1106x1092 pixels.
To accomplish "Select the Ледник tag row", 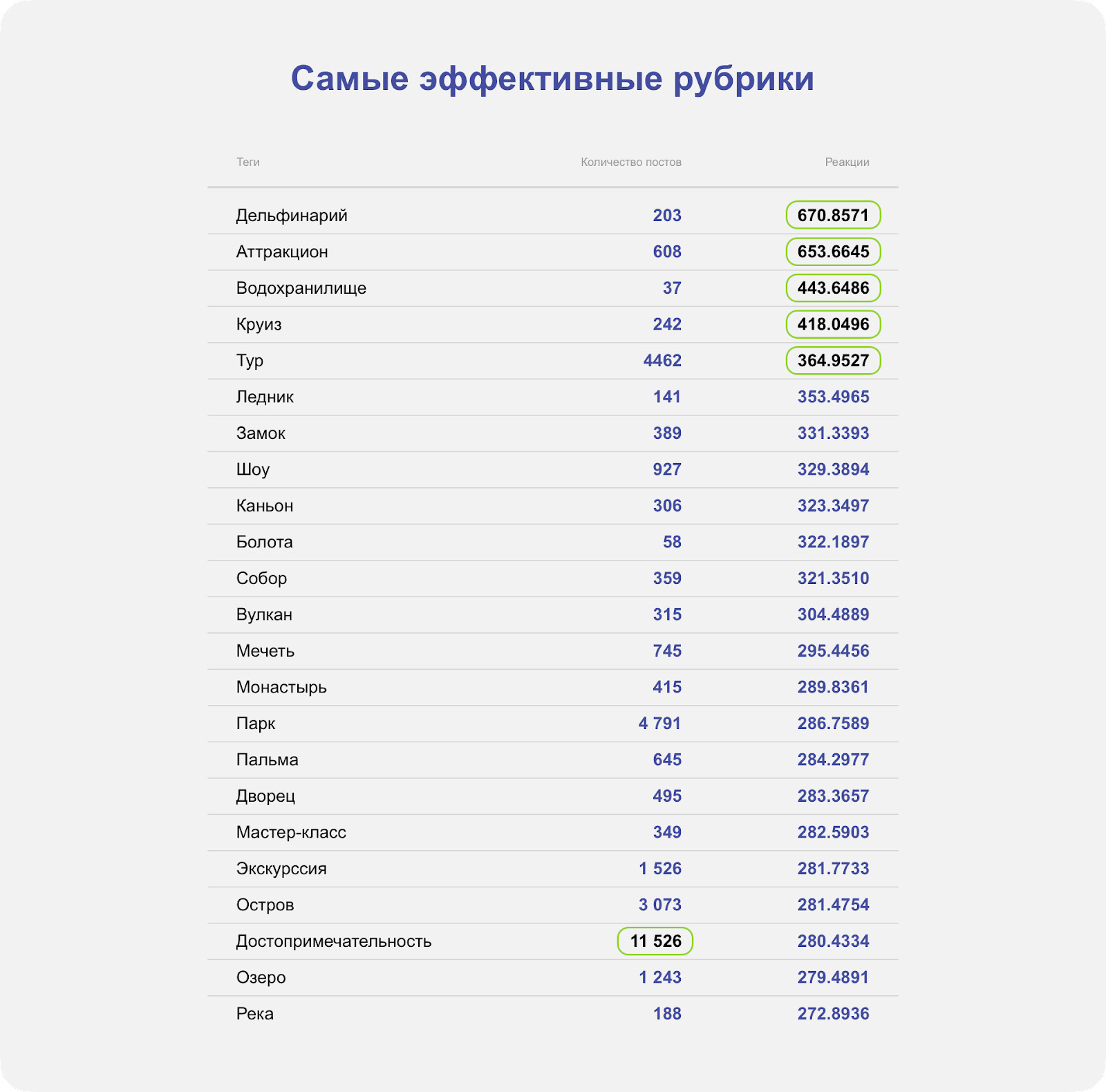I will (552, 397).
